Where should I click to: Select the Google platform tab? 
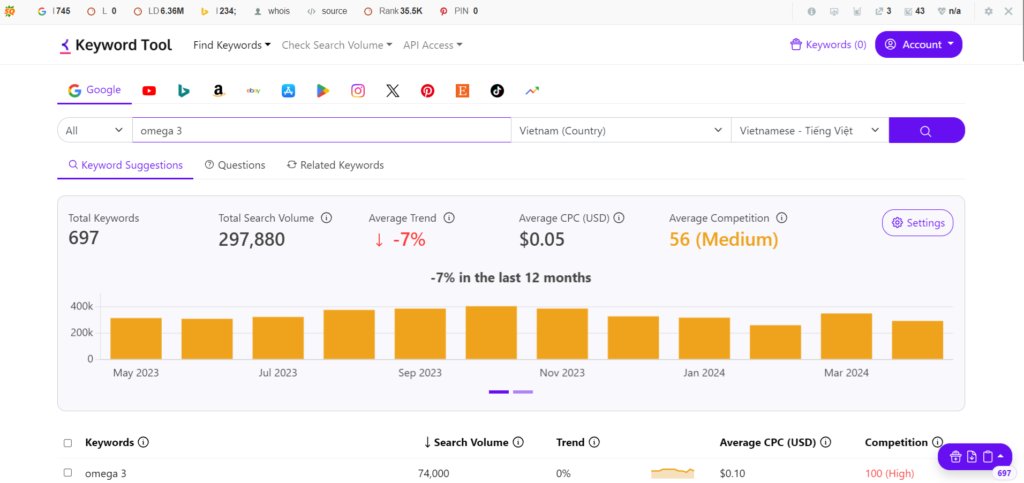pyautogui.click(x=95, y=90)
